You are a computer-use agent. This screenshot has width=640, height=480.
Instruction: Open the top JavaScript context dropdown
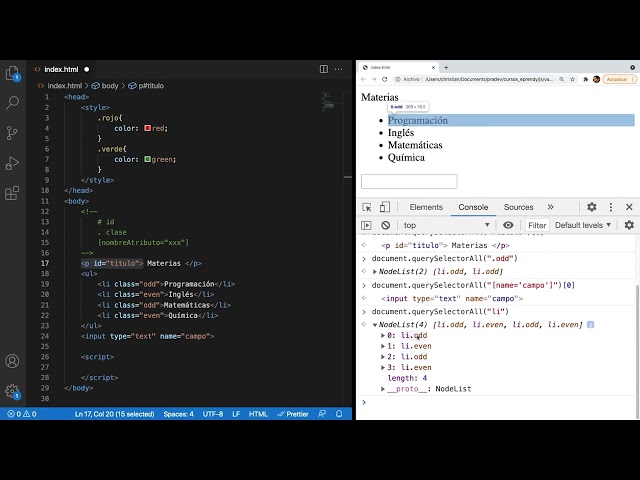point(446,225)
